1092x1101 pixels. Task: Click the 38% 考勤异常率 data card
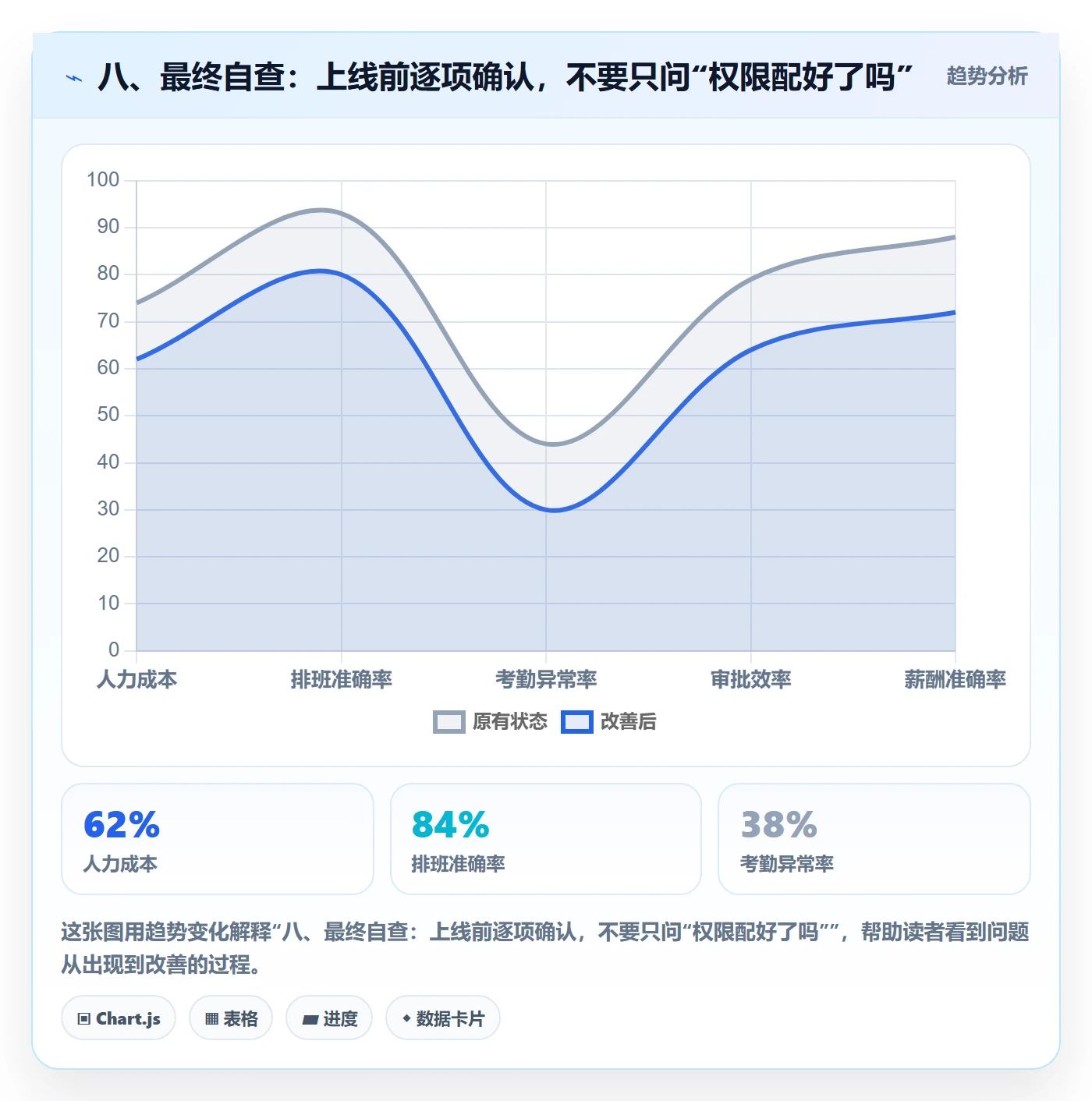874,839
